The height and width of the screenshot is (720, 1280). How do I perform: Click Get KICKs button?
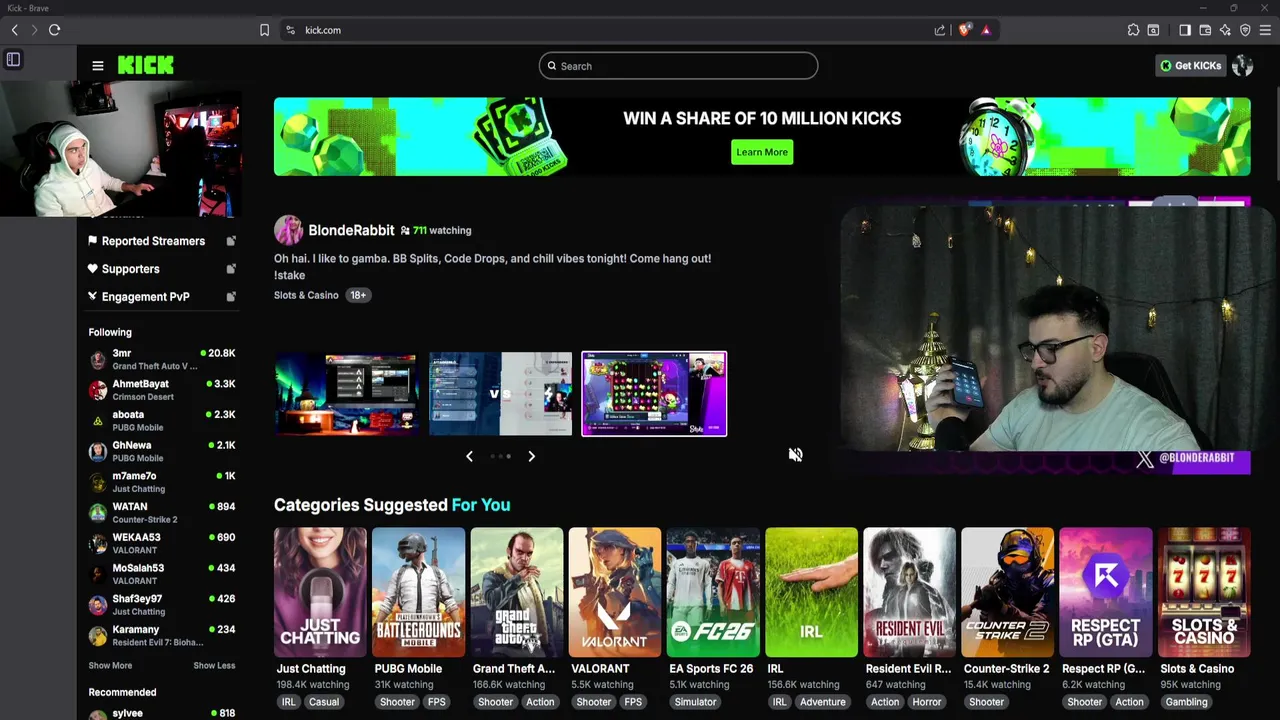coord(1190,66)
